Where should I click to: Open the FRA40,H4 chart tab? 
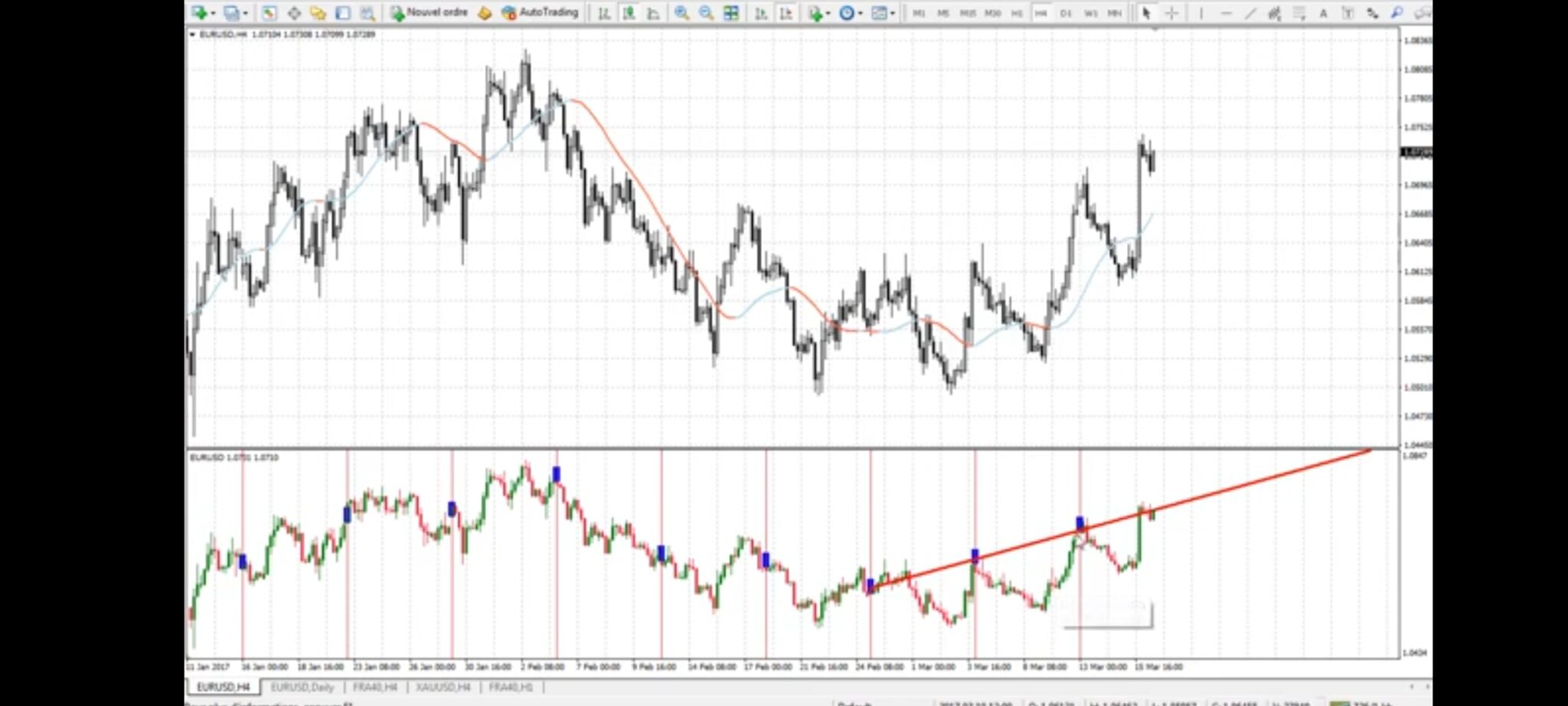(375, 687)
